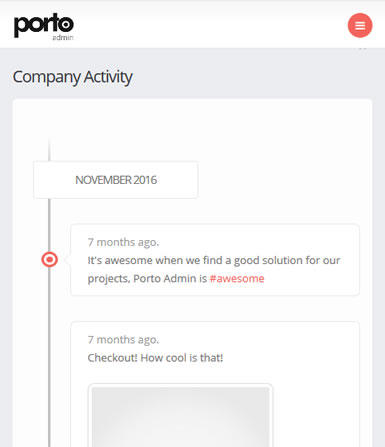Click the "projects, Porto Admin is" text
Screen dimensions: 385x447
click(x=147, y=279)
